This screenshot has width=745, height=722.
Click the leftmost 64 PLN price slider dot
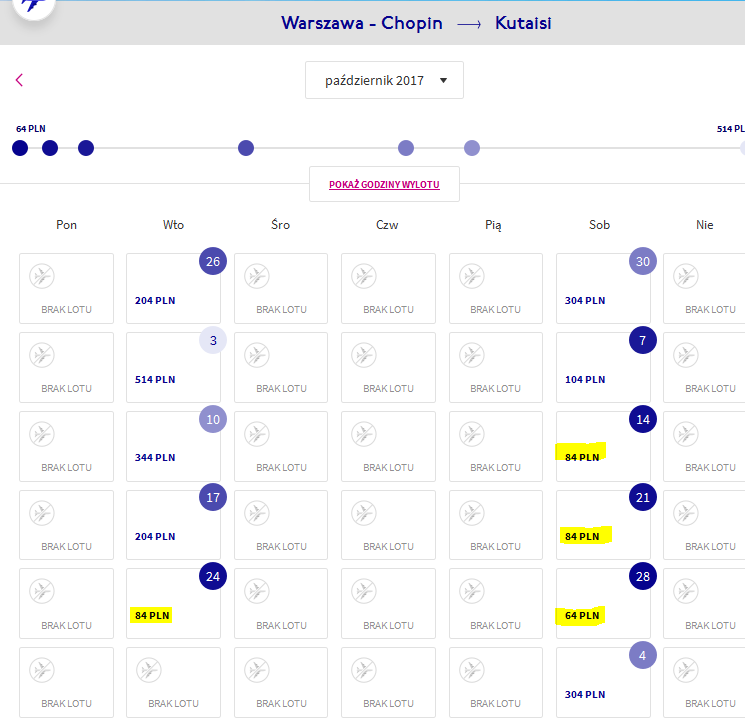pyautogui.click(x=20, y=148)
